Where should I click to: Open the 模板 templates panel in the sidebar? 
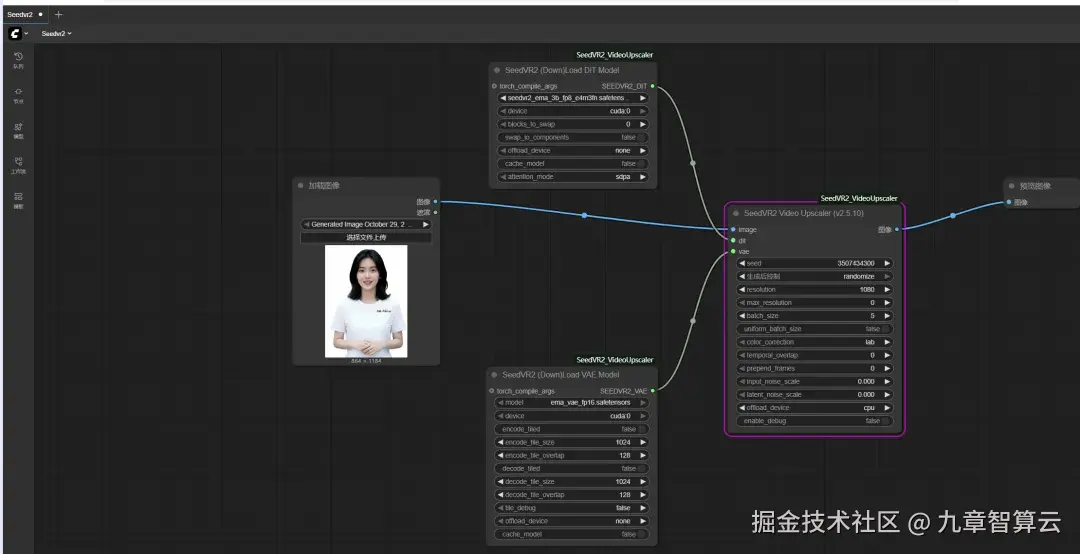coord(18,201)
